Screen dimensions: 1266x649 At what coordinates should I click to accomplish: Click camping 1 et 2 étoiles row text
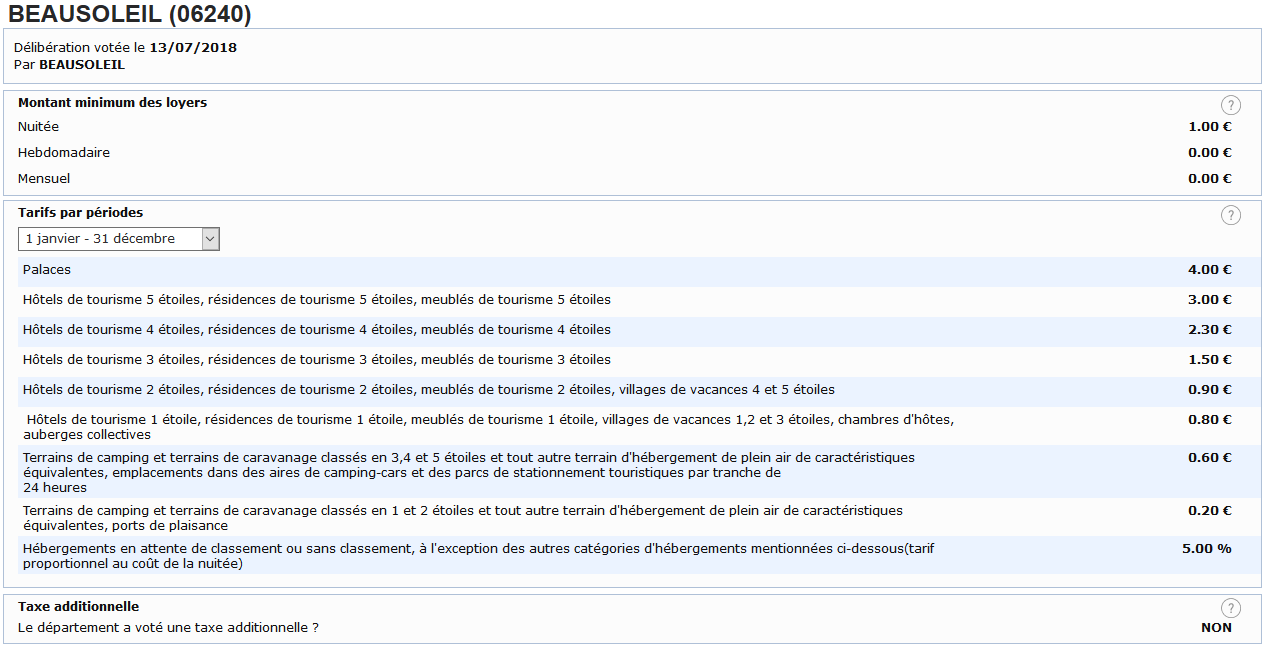click(463, 518)
